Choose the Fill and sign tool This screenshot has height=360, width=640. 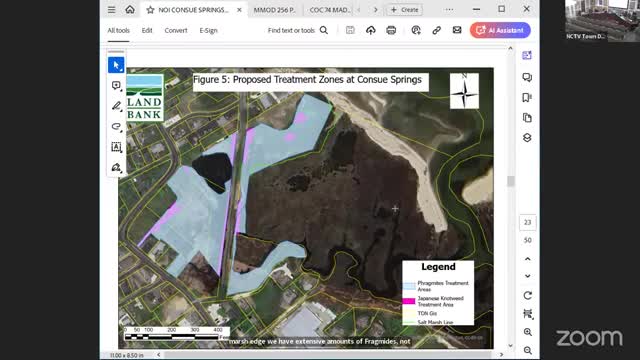(116, 167)
